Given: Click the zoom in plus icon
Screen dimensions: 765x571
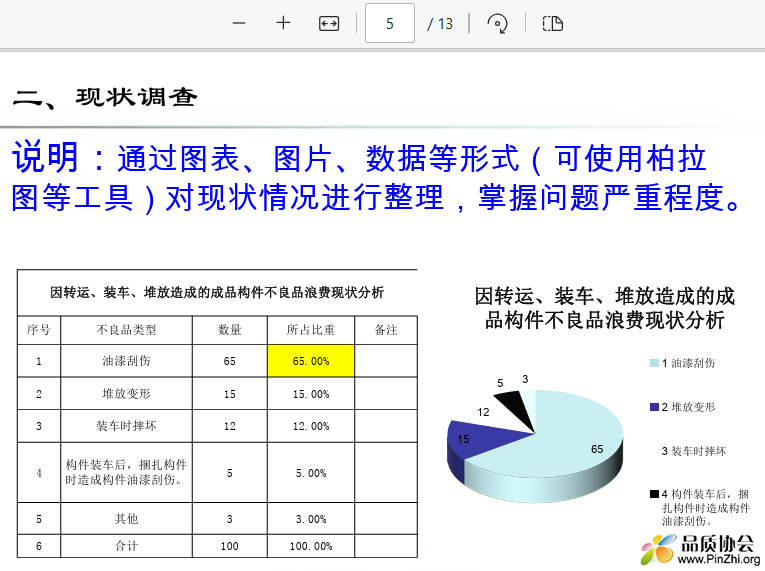Looking at the screenshot, I should tap(283, 23).
